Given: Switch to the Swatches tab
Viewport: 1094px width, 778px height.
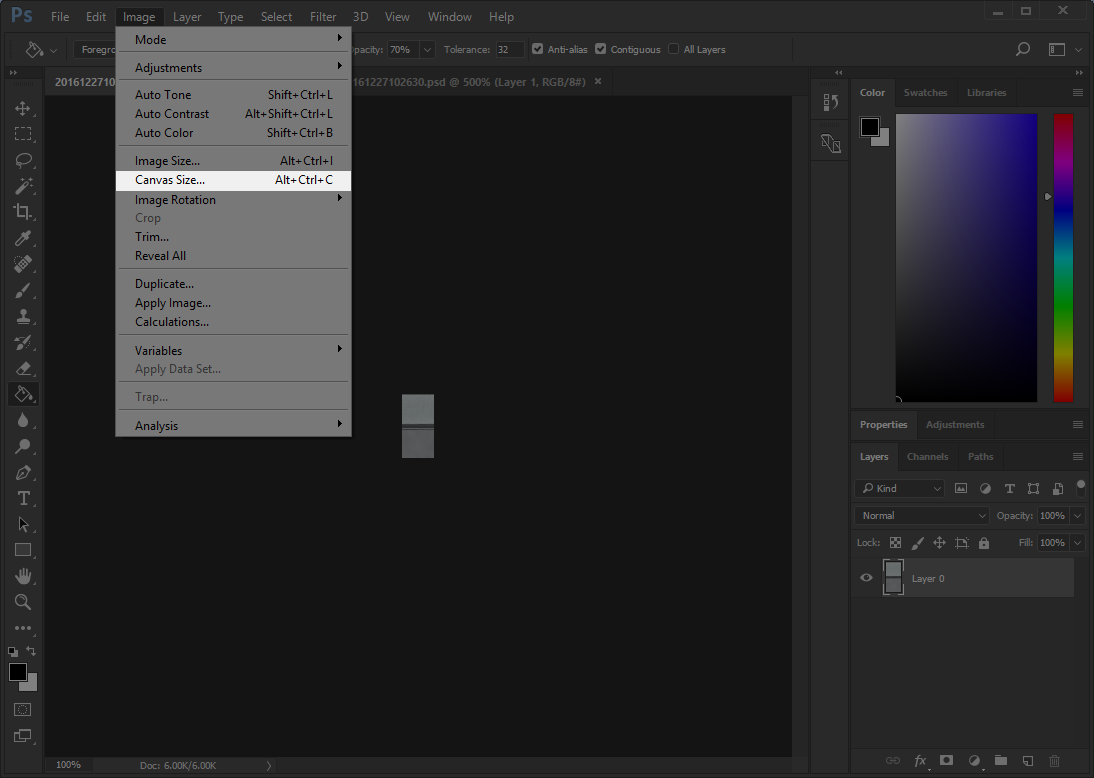Looking at the screenshot, I should [x=925, y=92].
